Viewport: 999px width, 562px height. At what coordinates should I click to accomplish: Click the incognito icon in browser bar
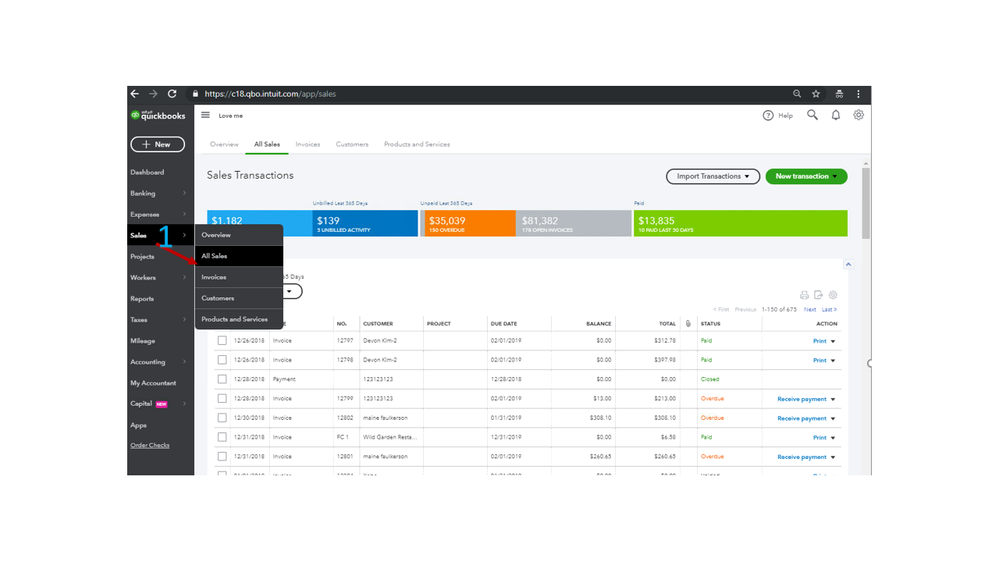[x=839, y=94]
